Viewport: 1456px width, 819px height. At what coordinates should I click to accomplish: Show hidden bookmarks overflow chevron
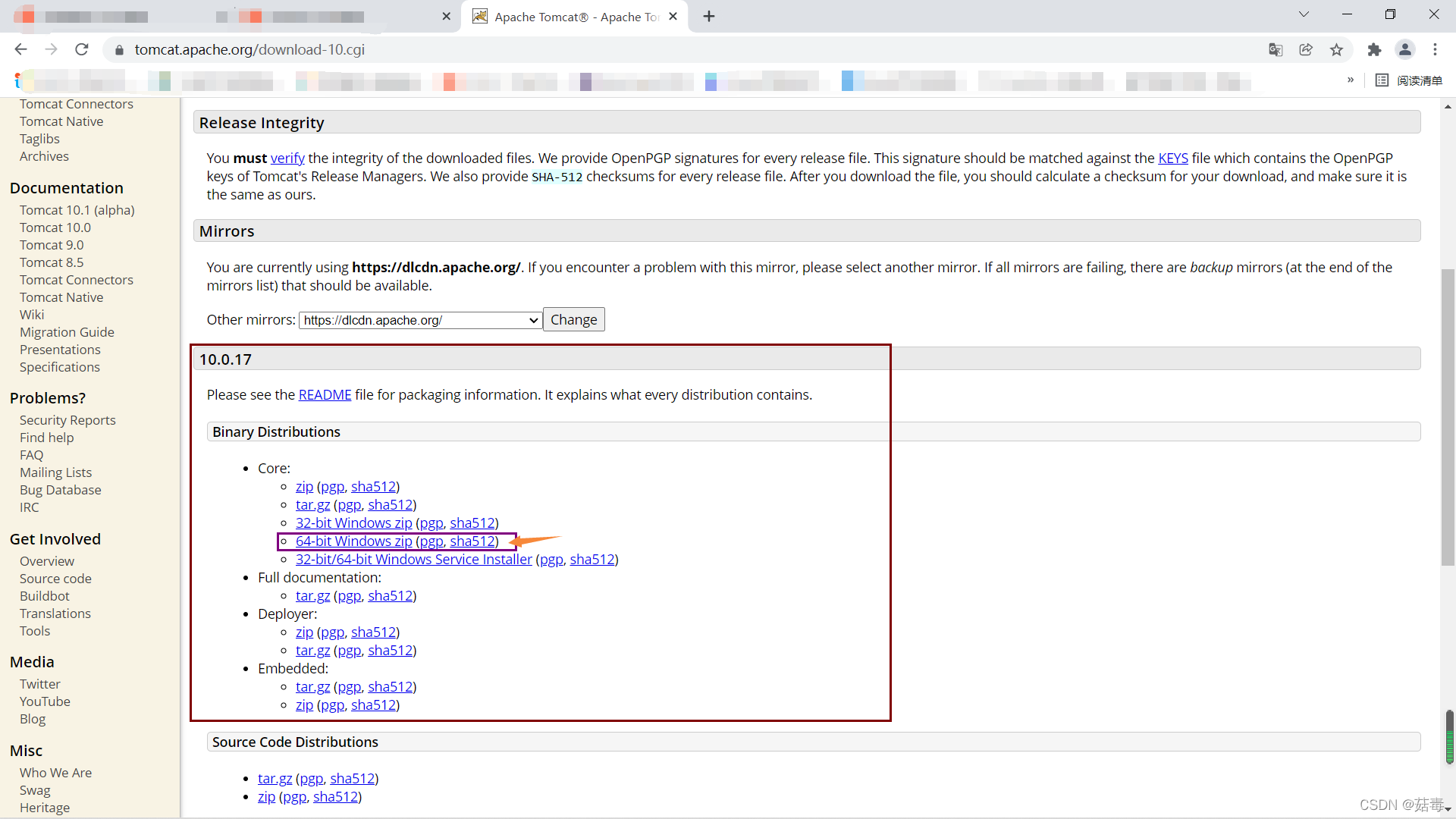click(x=1351, y=80)
